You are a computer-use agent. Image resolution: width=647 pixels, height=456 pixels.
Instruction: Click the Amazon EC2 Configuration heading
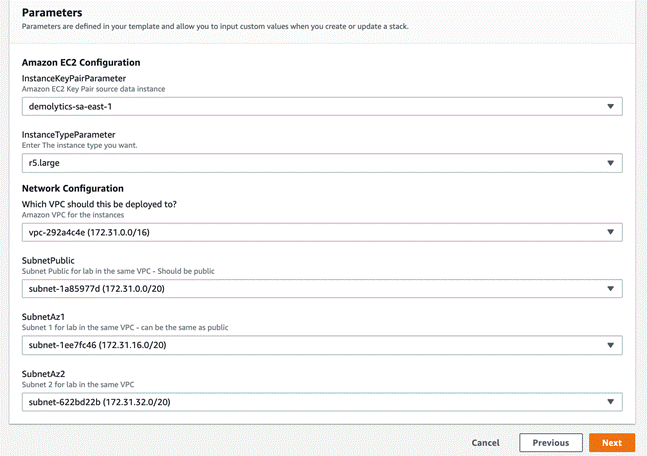coord(81,62)
